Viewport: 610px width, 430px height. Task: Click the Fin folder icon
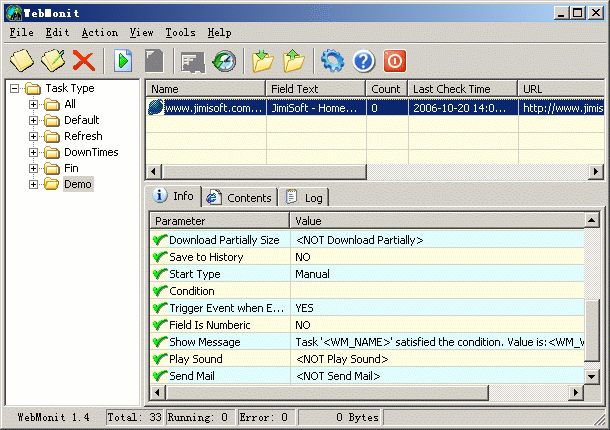pos(52,168)
